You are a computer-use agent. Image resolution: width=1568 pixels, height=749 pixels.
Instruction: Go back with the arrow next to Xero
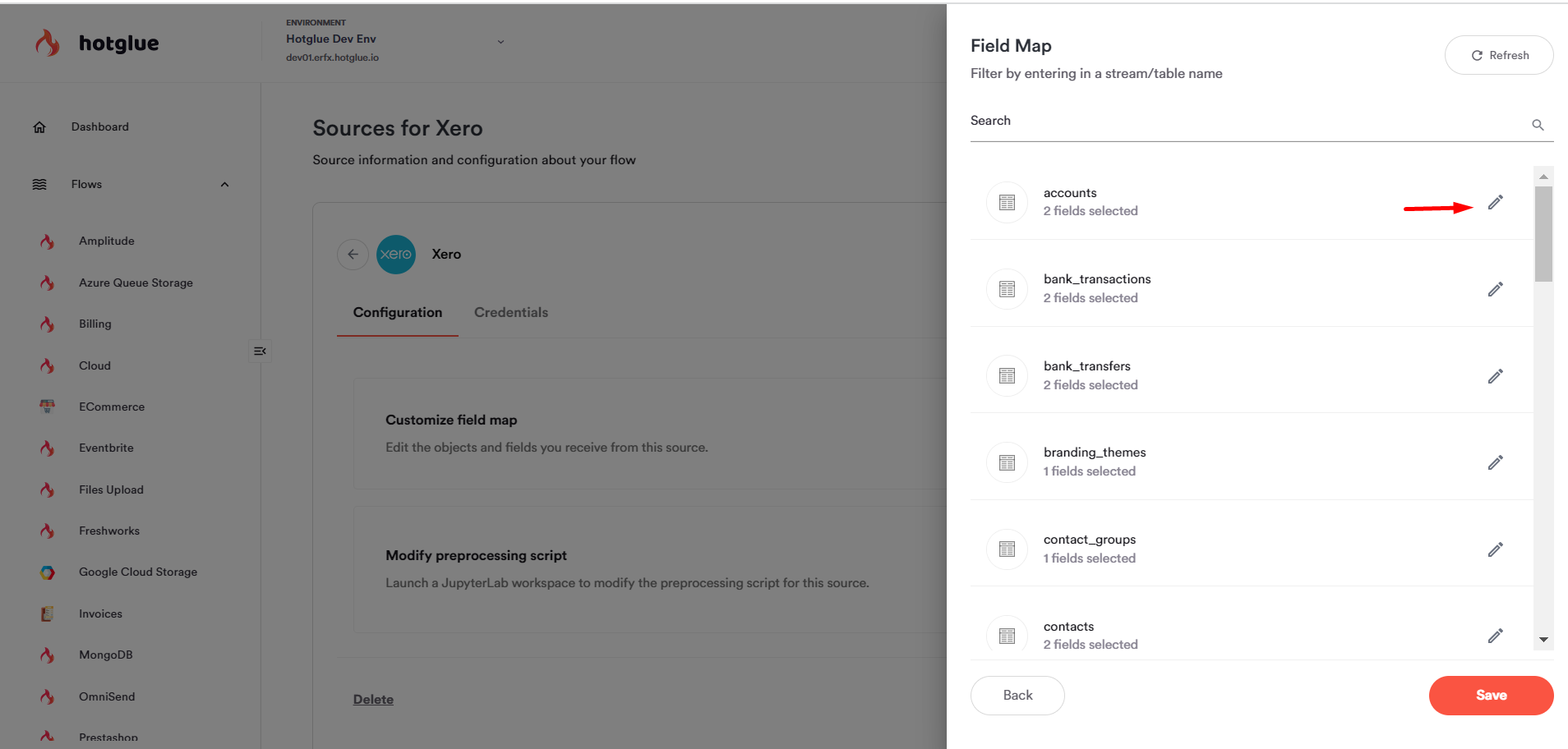(x=353, y=254)
